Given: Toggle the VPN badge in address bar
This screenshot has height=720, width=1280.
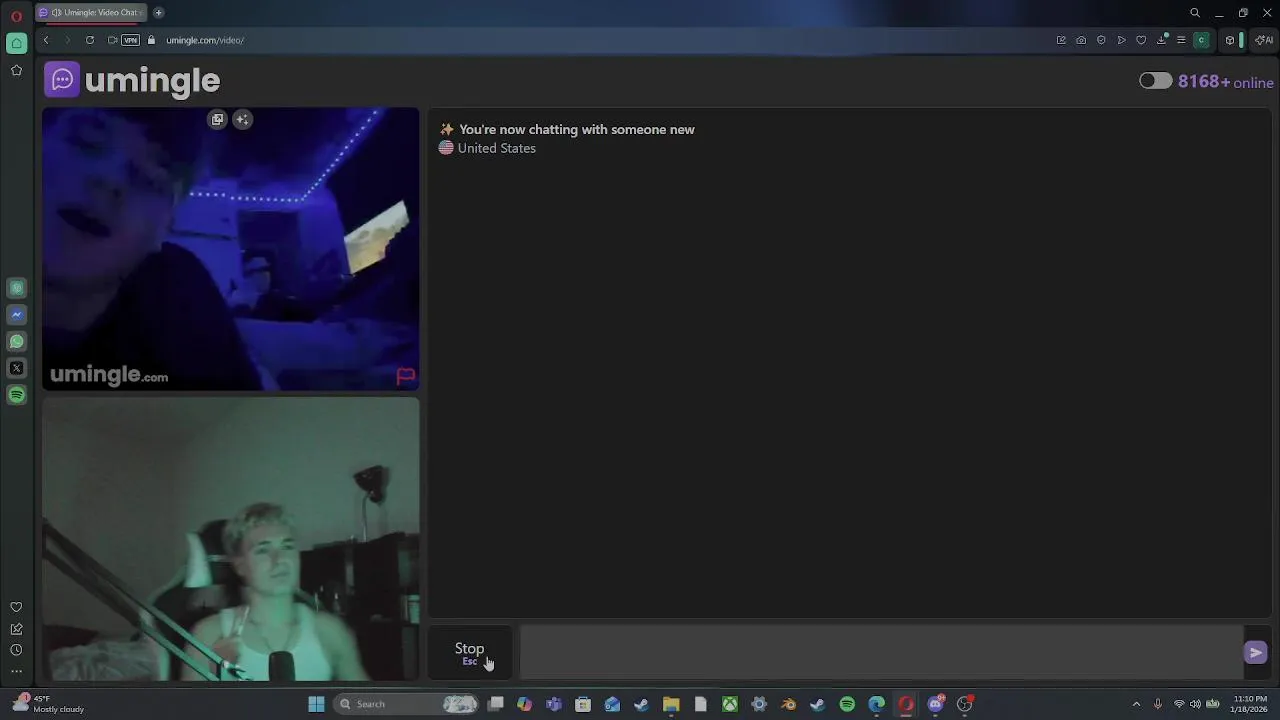Looking at the screenshot, I should coord(131,40).
